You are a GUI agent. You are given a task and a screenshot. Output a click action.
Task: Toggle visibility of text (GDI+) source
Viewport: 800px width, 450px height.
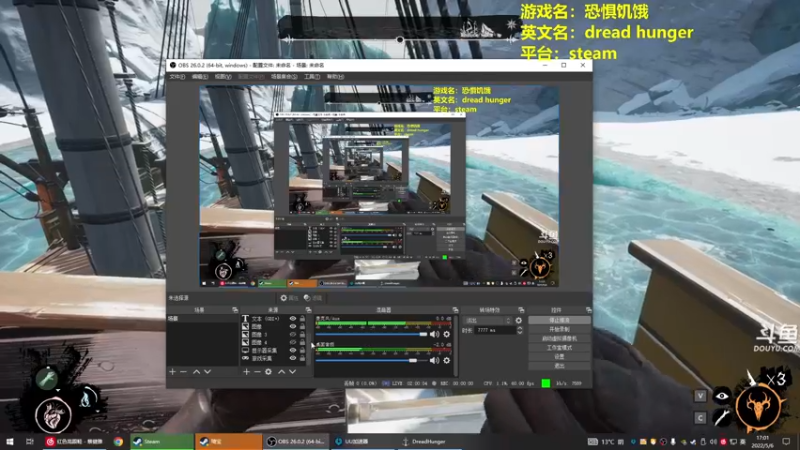[x=293, y=318]
